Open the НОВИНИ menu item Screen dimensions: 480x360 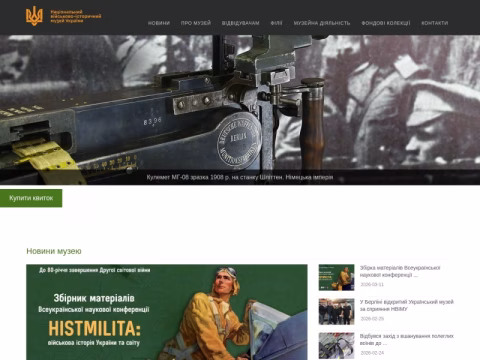(159, 23)
